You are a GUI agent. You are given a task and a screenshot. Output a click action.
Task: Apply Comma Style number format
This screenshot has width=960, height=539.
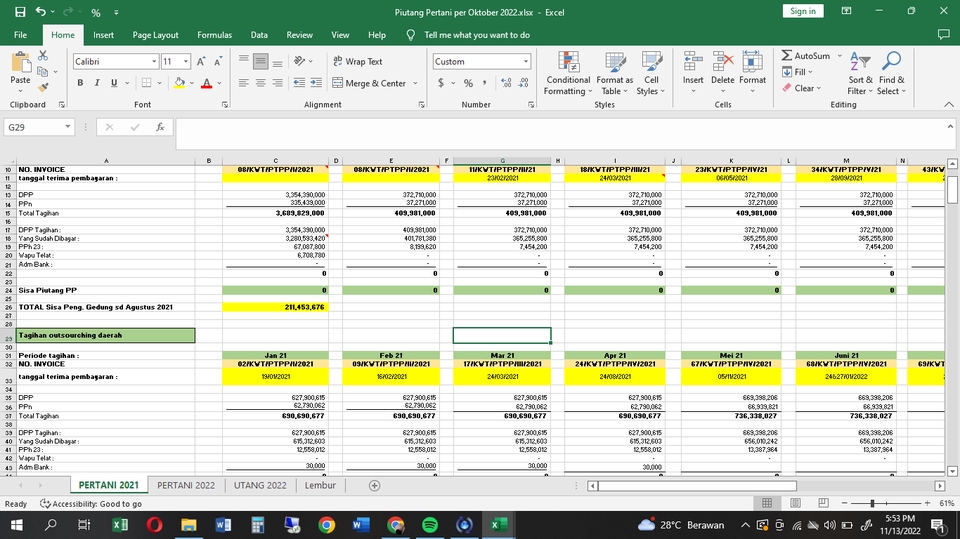click(484, 83)
